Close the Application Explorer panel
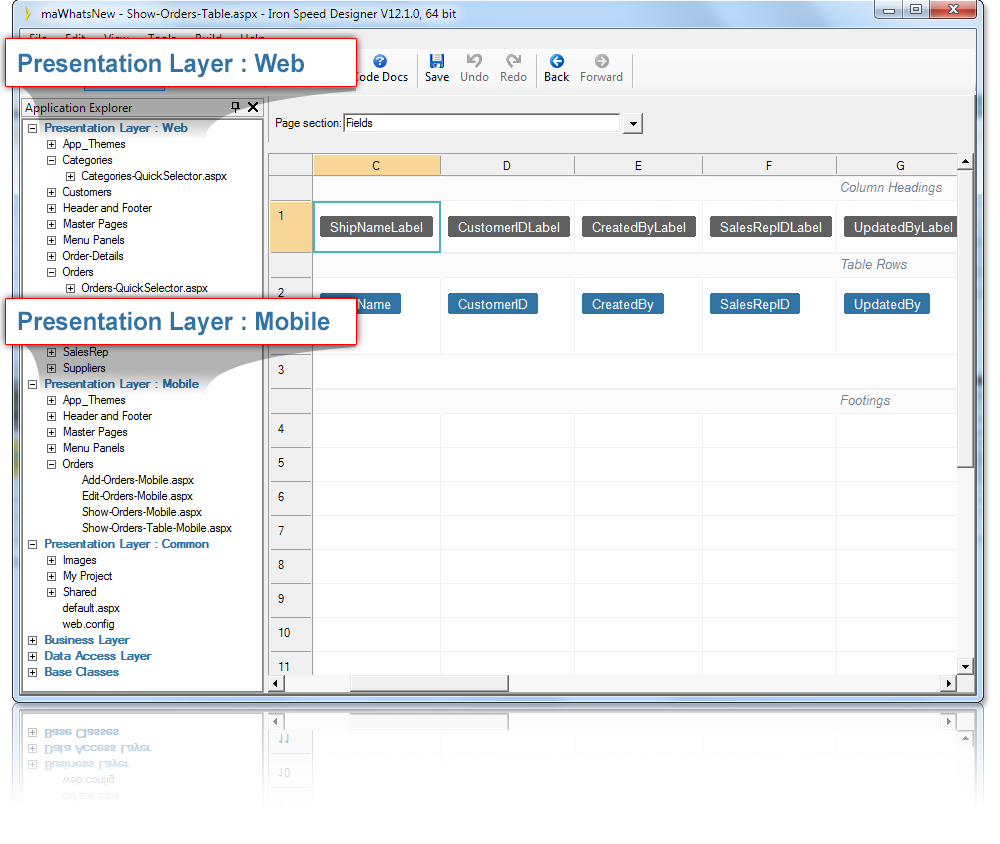Image resolution: width=1000 pixels, height=844 pixels. tap(253, 107)
